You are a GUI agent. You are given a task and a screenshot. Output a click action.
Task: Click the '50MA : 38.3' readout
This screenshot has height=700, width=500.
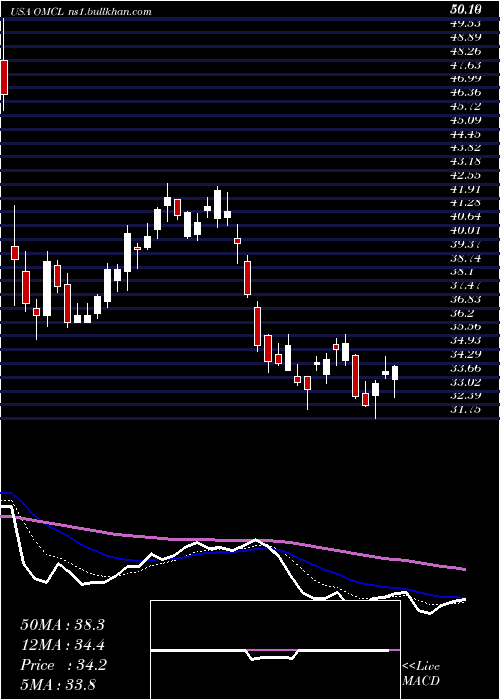(x=62, y=625)
